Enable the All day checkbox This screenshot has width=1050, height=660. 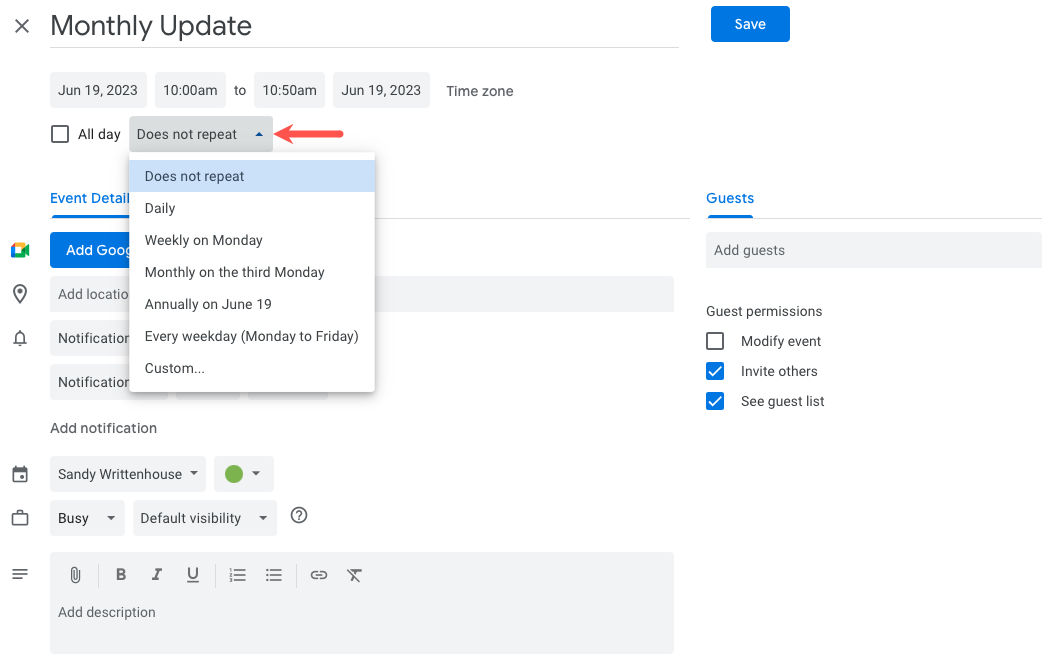point(57,133)
